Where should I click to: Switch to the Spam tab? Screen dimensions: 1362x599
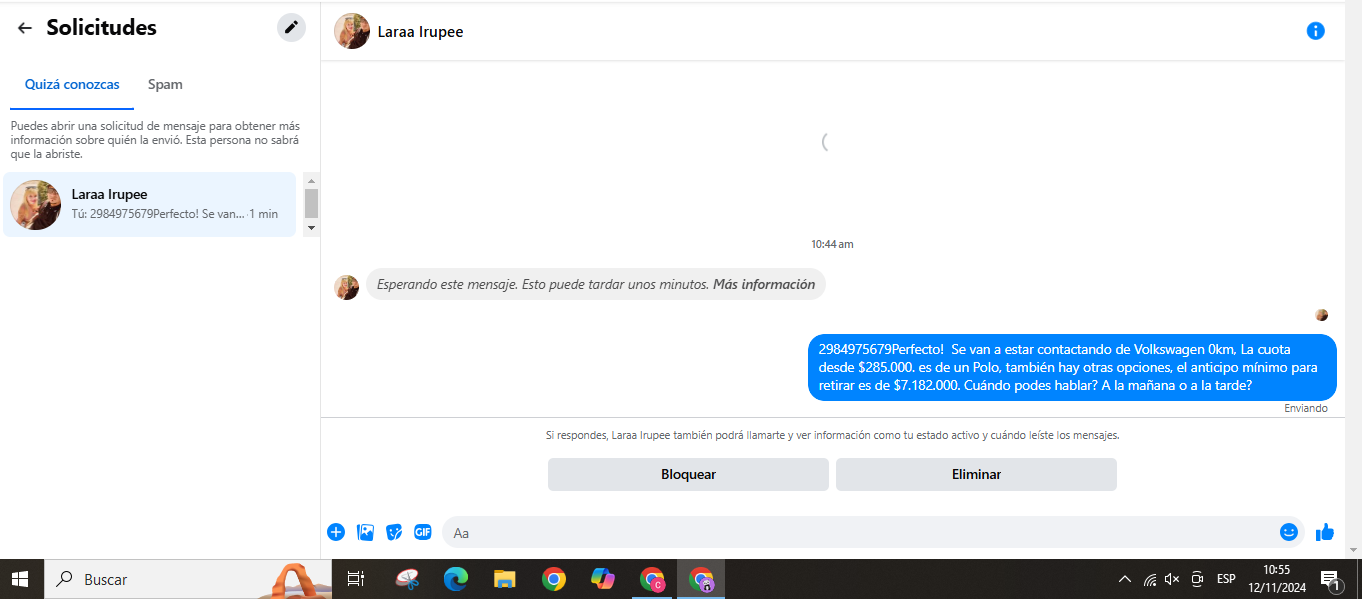coord(165,85)
